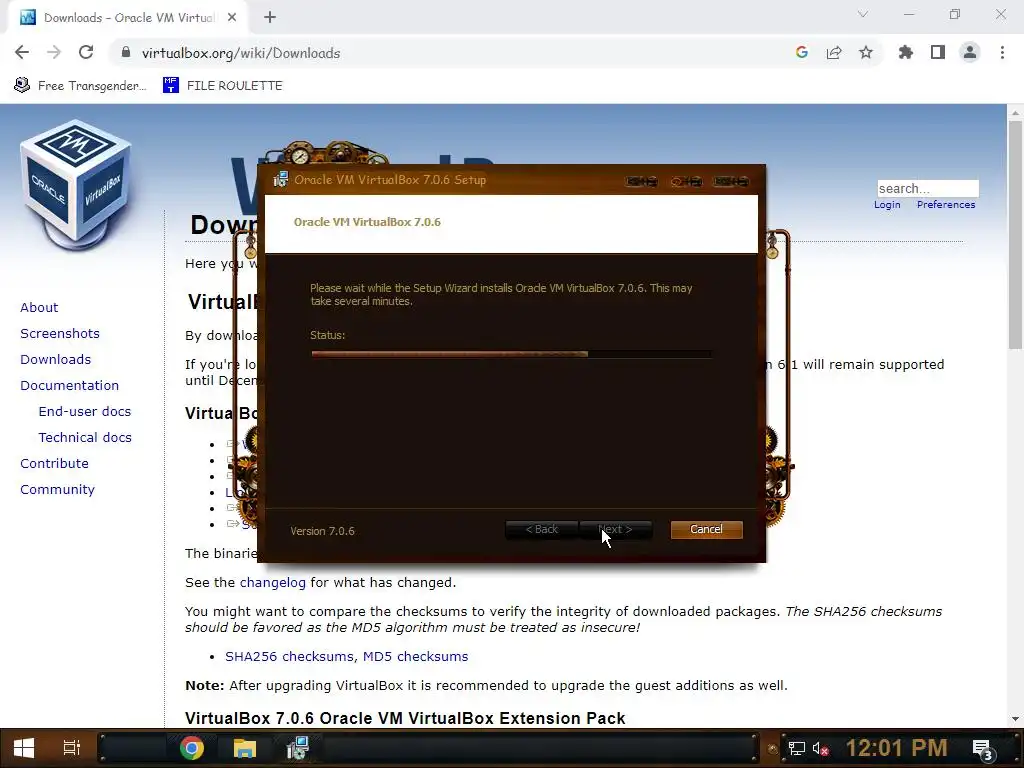Click the Chrome forward arrow
The width and height of the screenshot is (1024, 768).
[x=54, y=53]
